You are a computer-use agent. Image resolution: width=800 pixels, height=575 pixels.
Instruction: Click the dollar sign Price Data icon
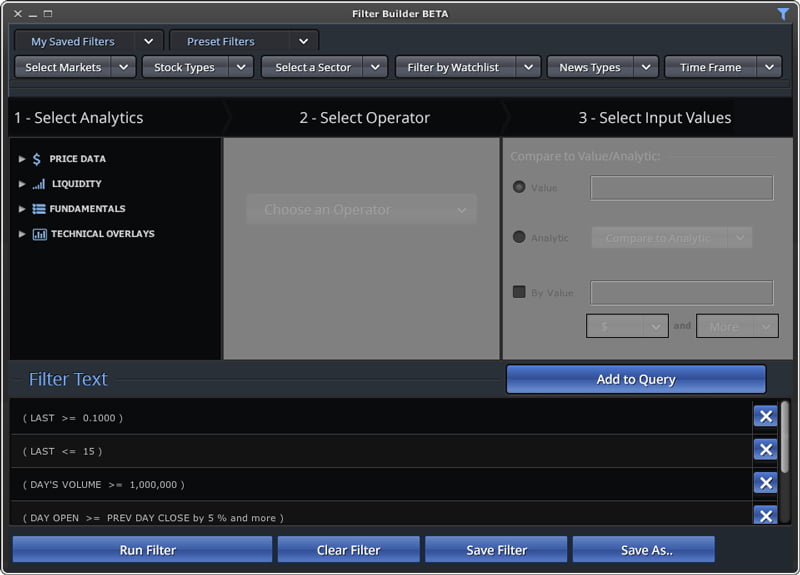(x=37, y=159)
